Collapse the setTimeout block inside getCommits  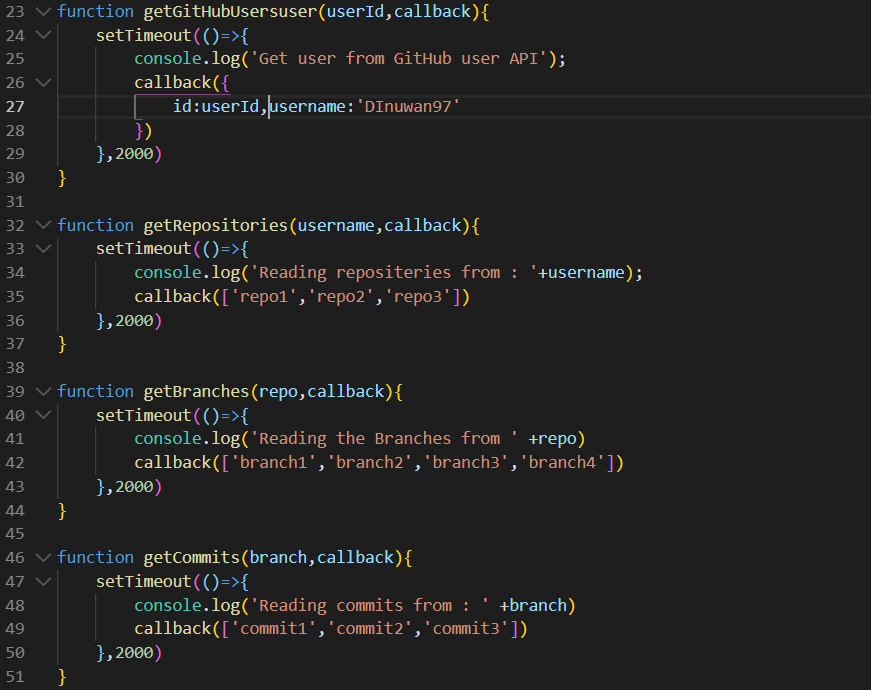click(42, 581)
